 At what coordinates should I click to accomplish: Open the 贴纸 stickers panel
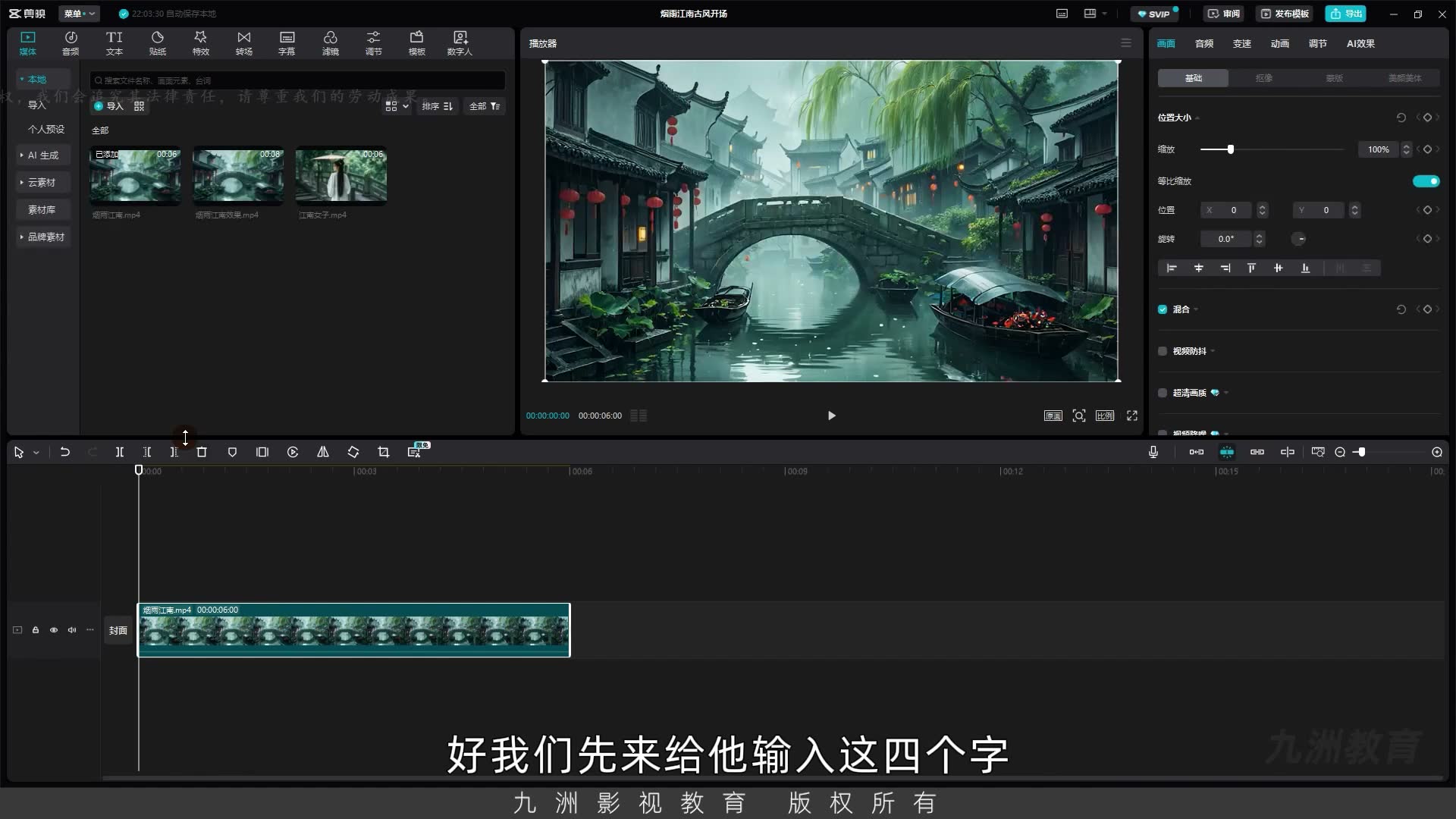pos(158,43)
